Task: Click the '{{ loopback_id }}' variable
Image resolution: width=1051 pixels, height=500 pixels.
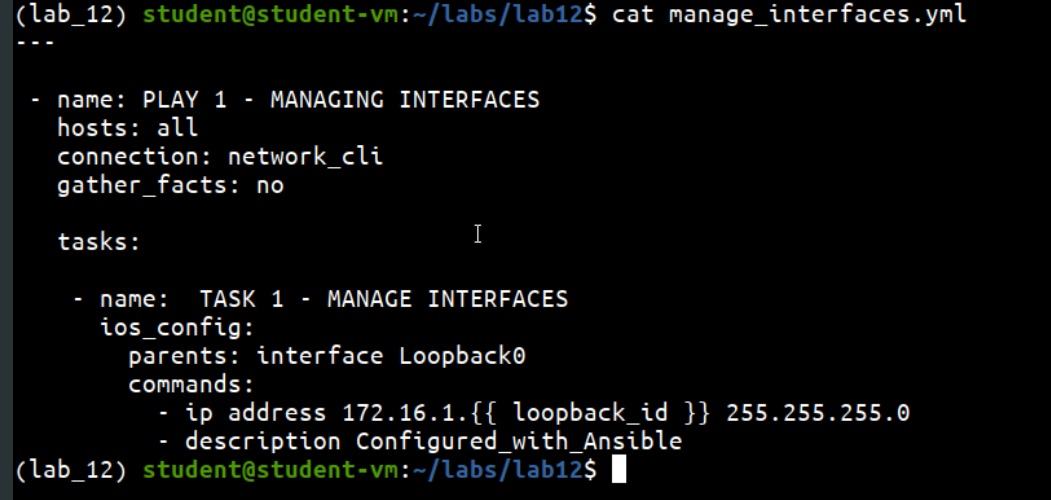Action: pos(591,413)
